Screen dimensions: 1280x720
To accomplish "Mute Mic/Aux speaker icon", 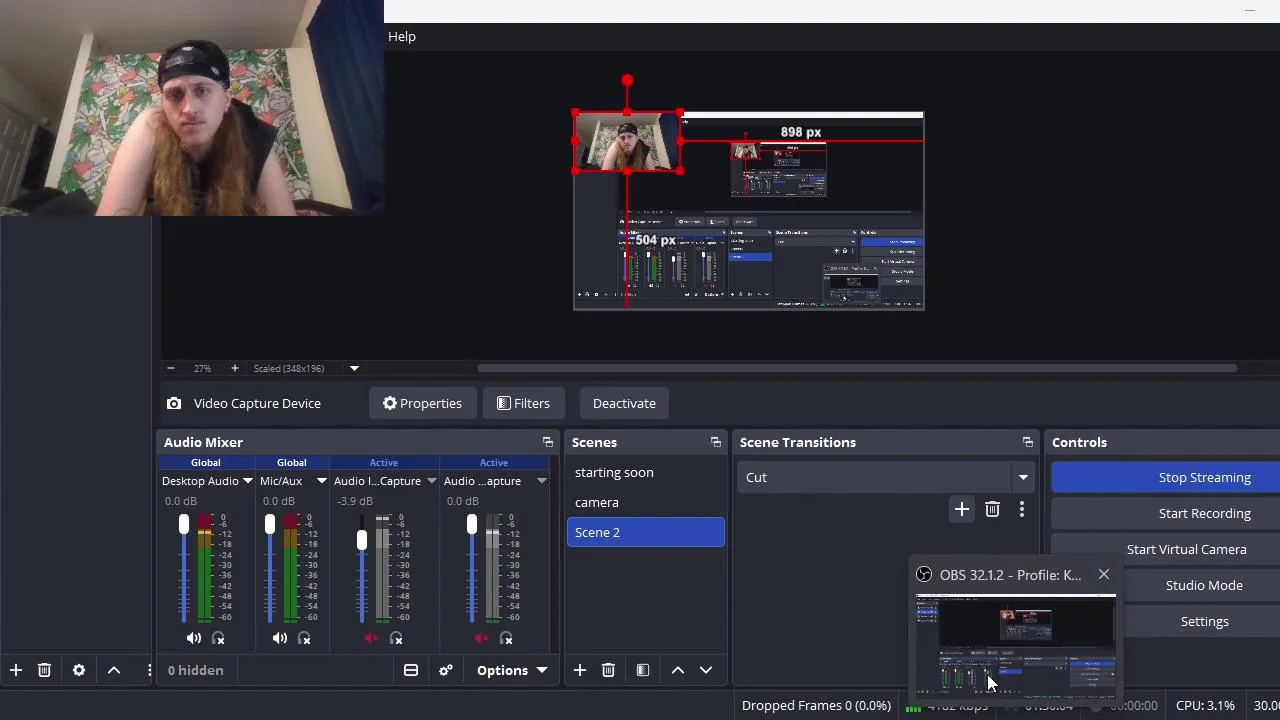I will 280,638.
